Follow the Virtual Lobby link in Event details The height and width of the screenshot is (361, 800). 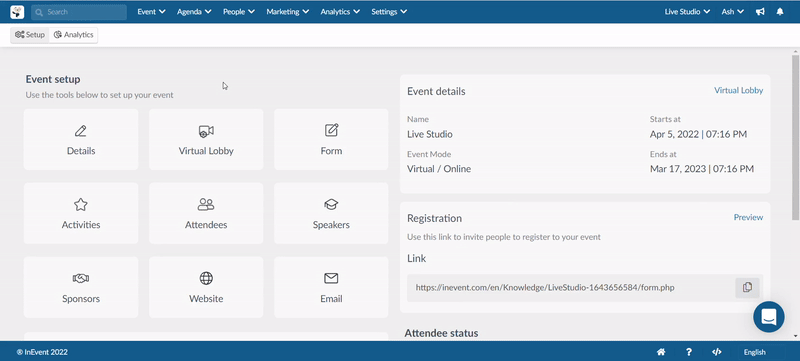click(738, 90)
